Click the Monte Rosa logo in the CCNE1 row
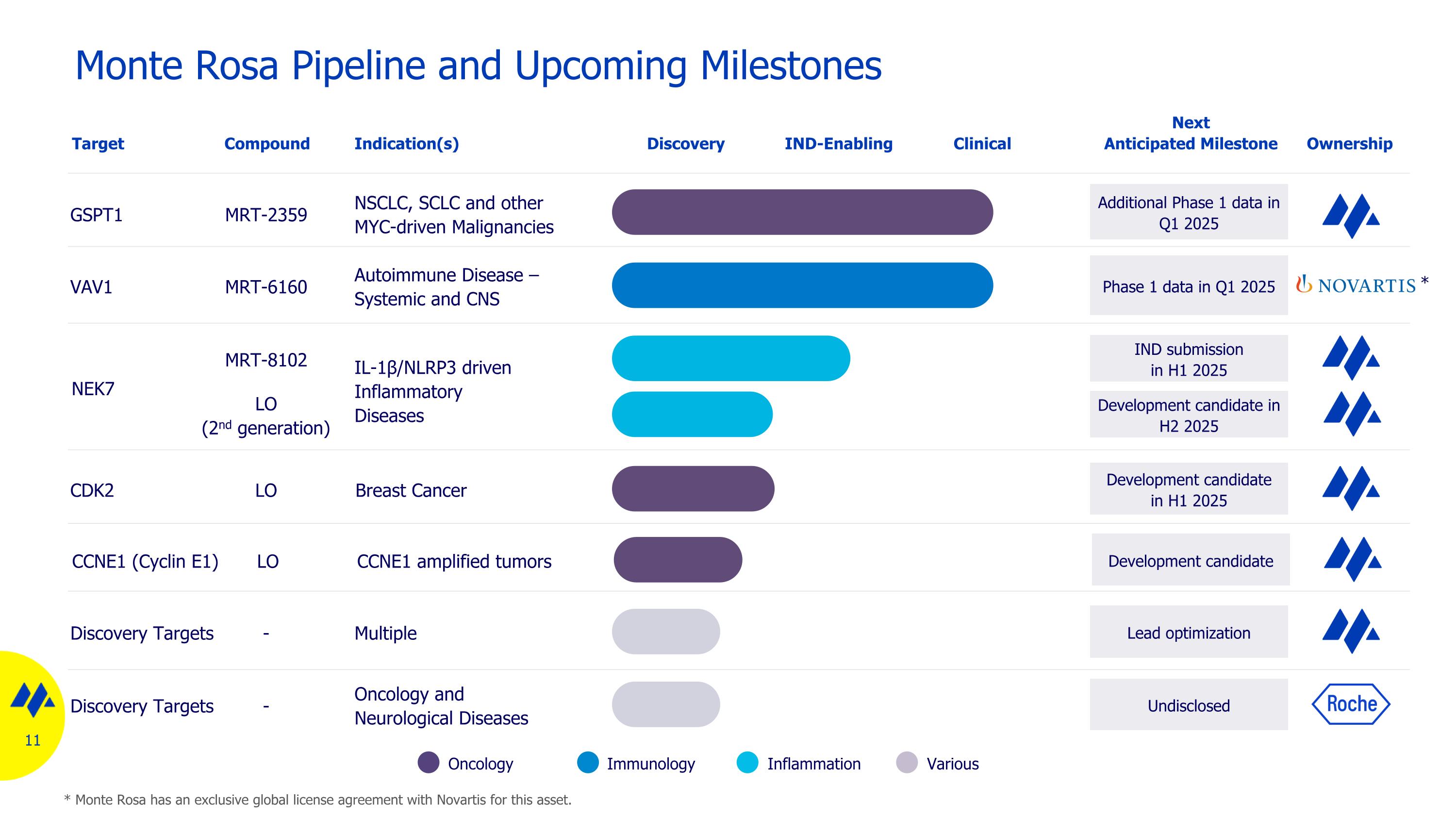This screenshot has width=1456, height=819. (1352, 559)
